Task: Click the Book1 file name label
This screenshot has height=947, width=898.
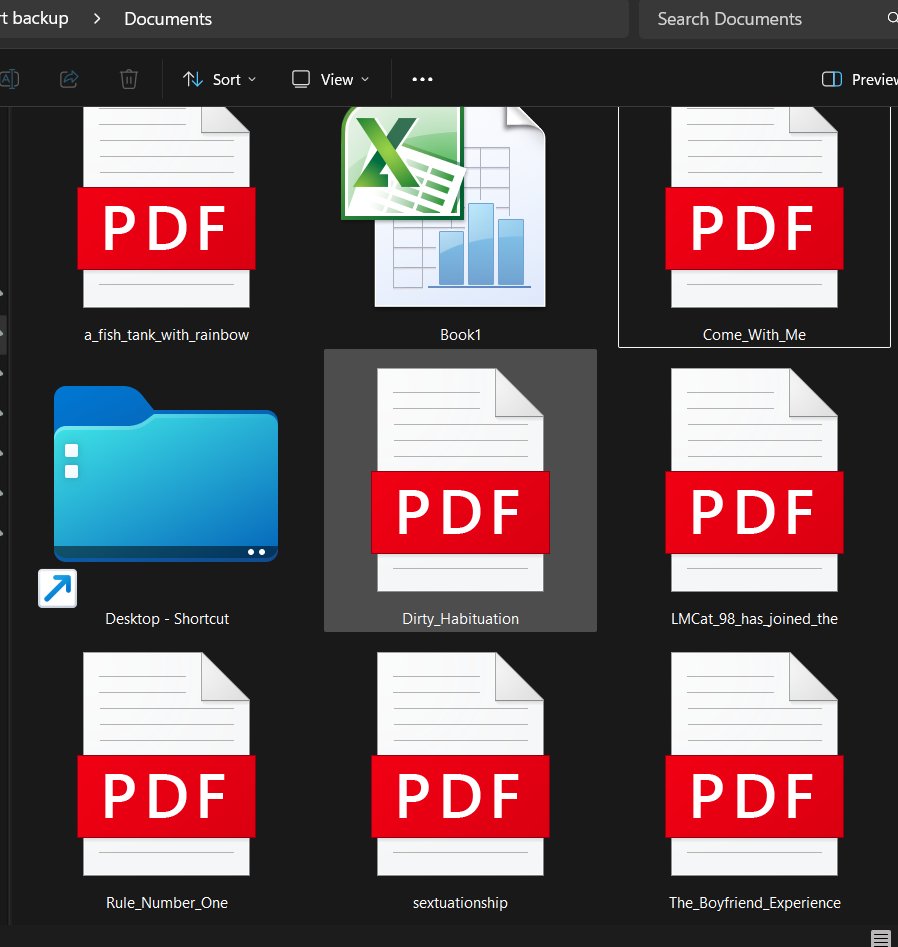Action: click(x=460, y=335)
